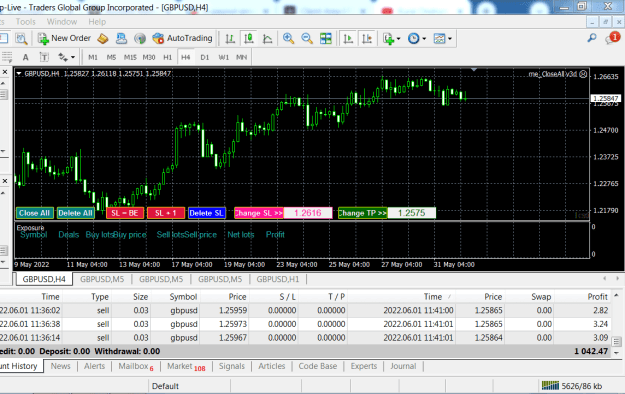
Task: Click the SL + 1 button
Action: (166, 213)
